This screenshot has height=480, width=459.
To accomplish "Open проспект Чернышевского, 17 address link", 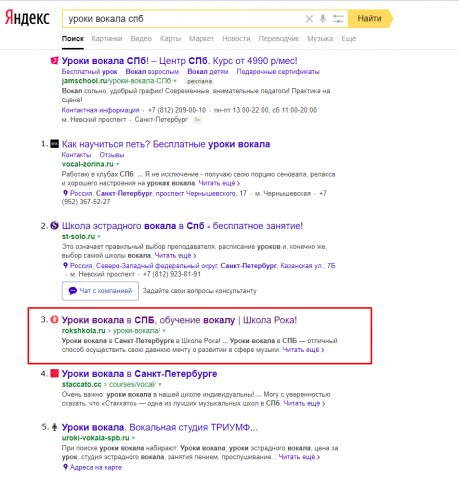I will (158, 193).
